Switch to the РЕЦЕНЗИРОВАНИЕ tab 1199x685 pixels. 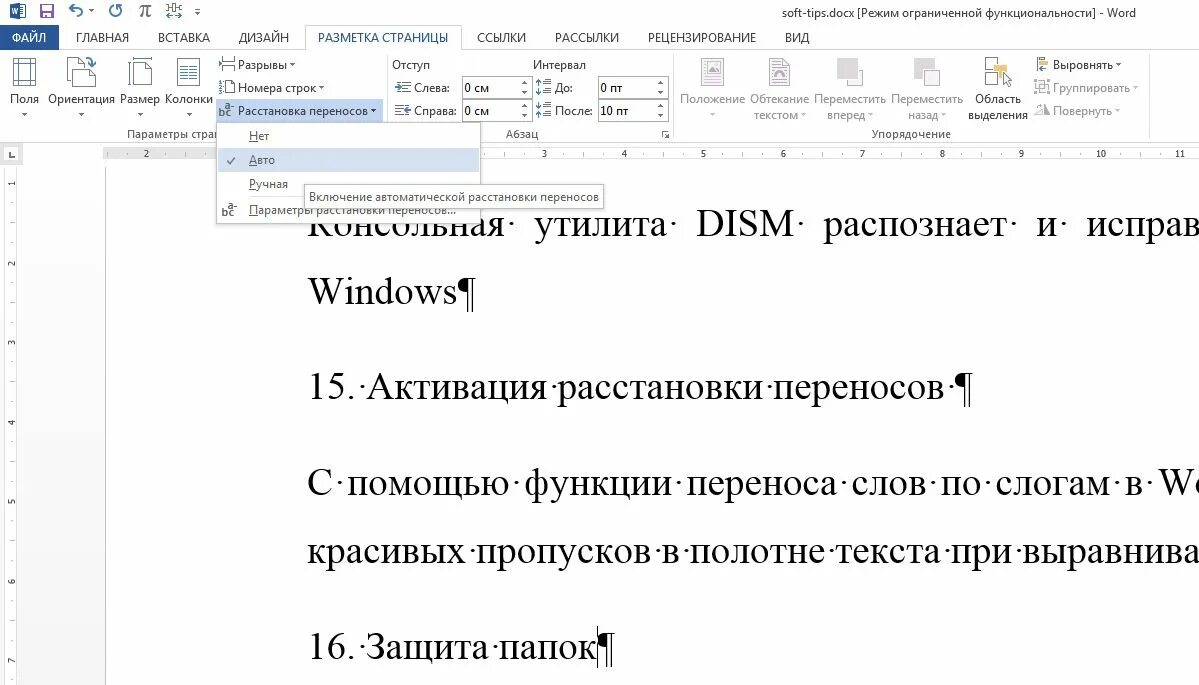click(x=701, y=37)
